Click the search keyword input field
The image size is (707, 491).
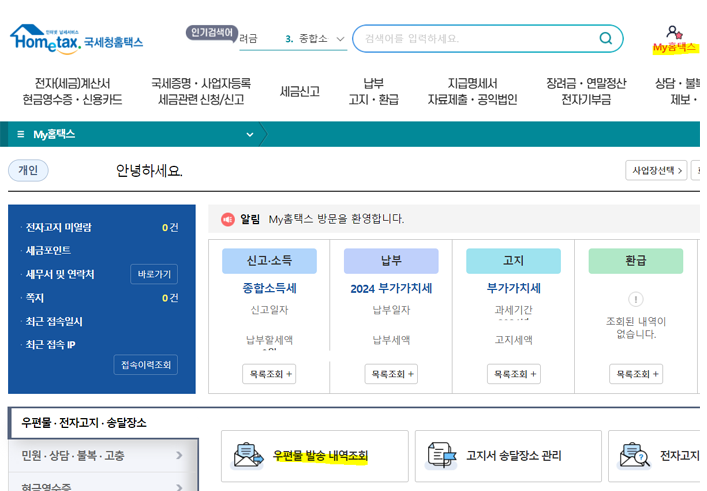coord(478,39)
